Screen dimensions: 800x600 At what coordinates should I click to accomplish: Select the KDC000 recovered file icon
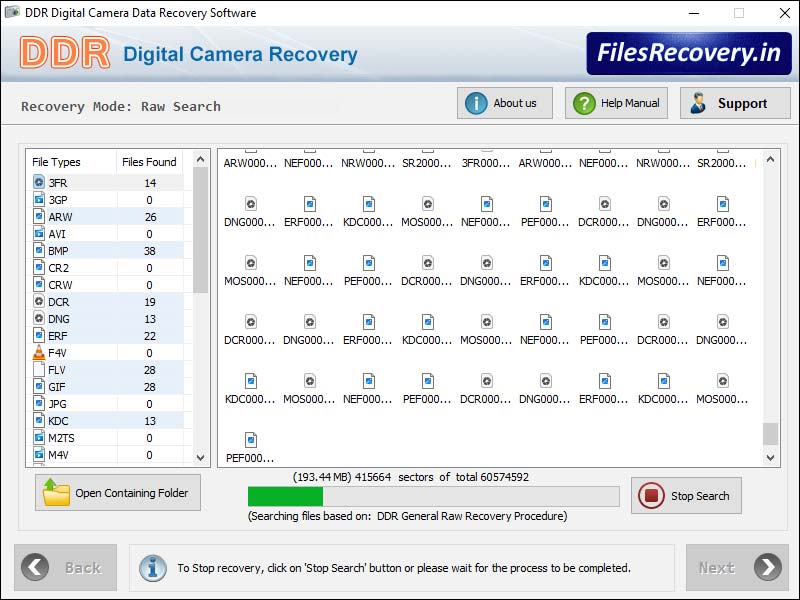click(x=368, y=205)
